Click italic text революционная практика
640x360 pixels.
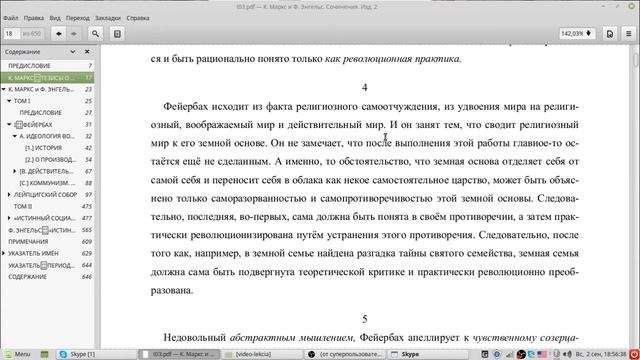click(x=402, y=59)
